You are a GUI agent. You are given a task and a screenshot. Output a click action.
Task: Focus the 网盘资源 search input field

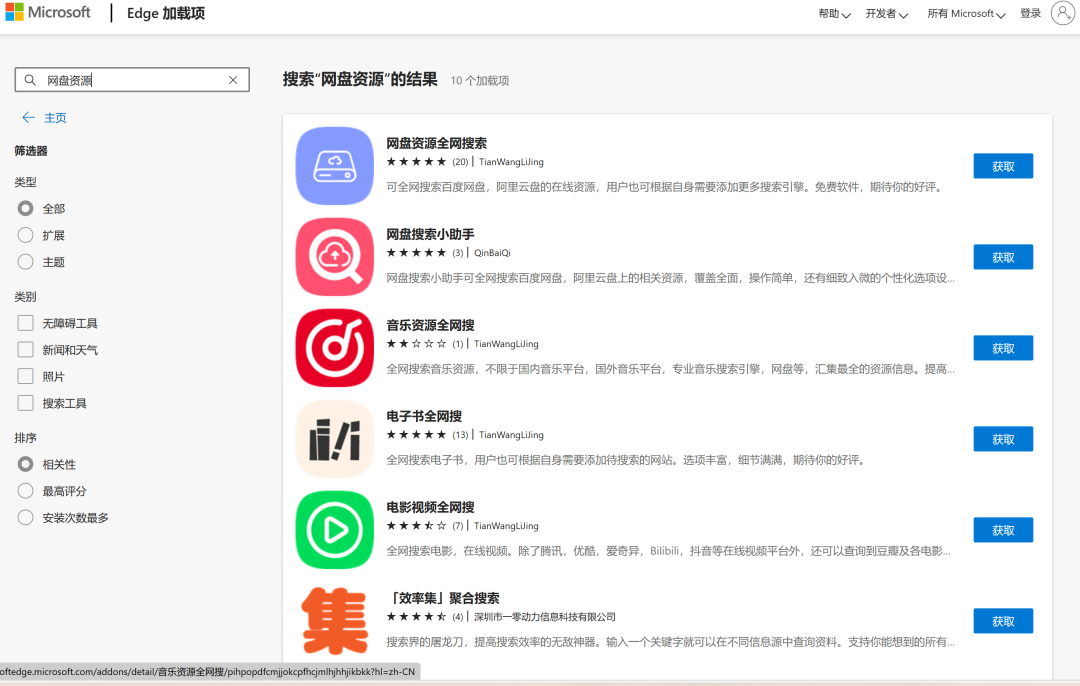132,80
